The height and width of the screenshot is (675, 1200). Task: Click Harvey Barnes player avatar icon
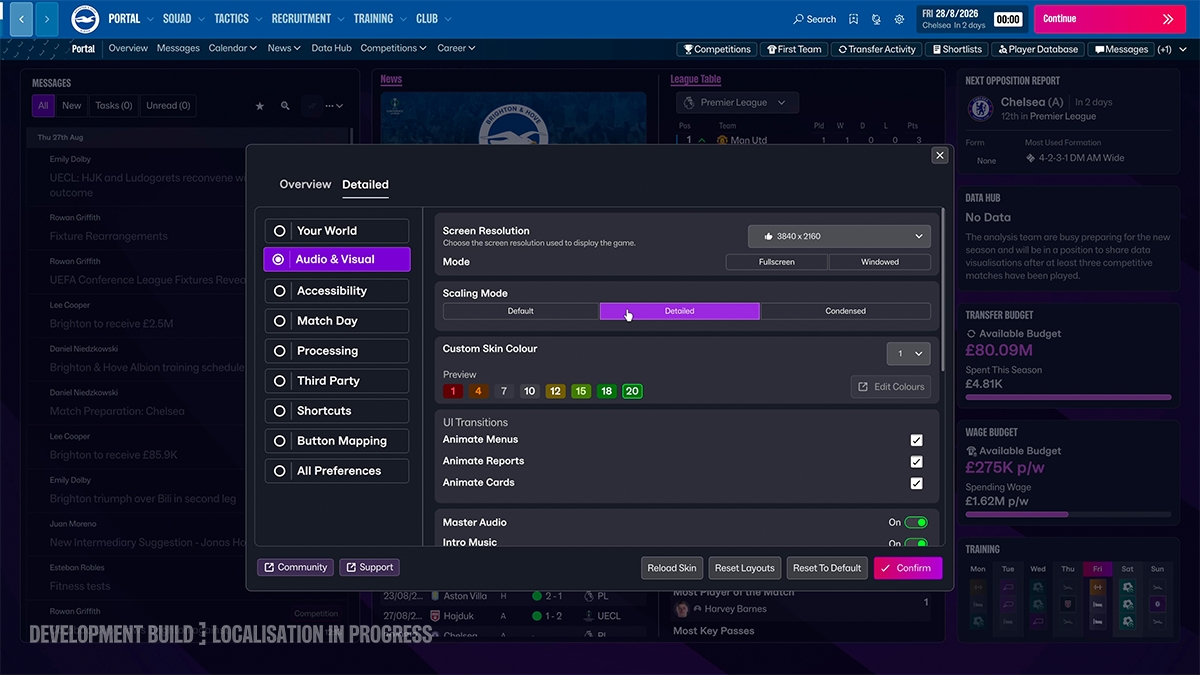pyautogui.click(x=681, y=609)
